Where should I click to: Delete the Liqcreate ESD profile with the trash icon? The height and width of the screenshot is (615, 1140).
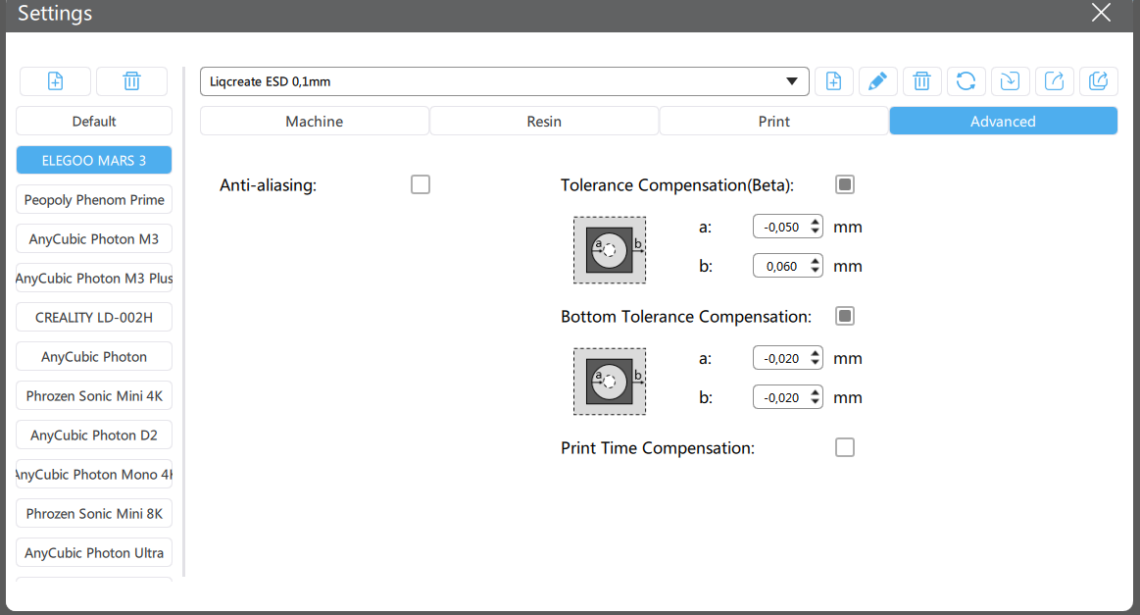coord(922,81)
